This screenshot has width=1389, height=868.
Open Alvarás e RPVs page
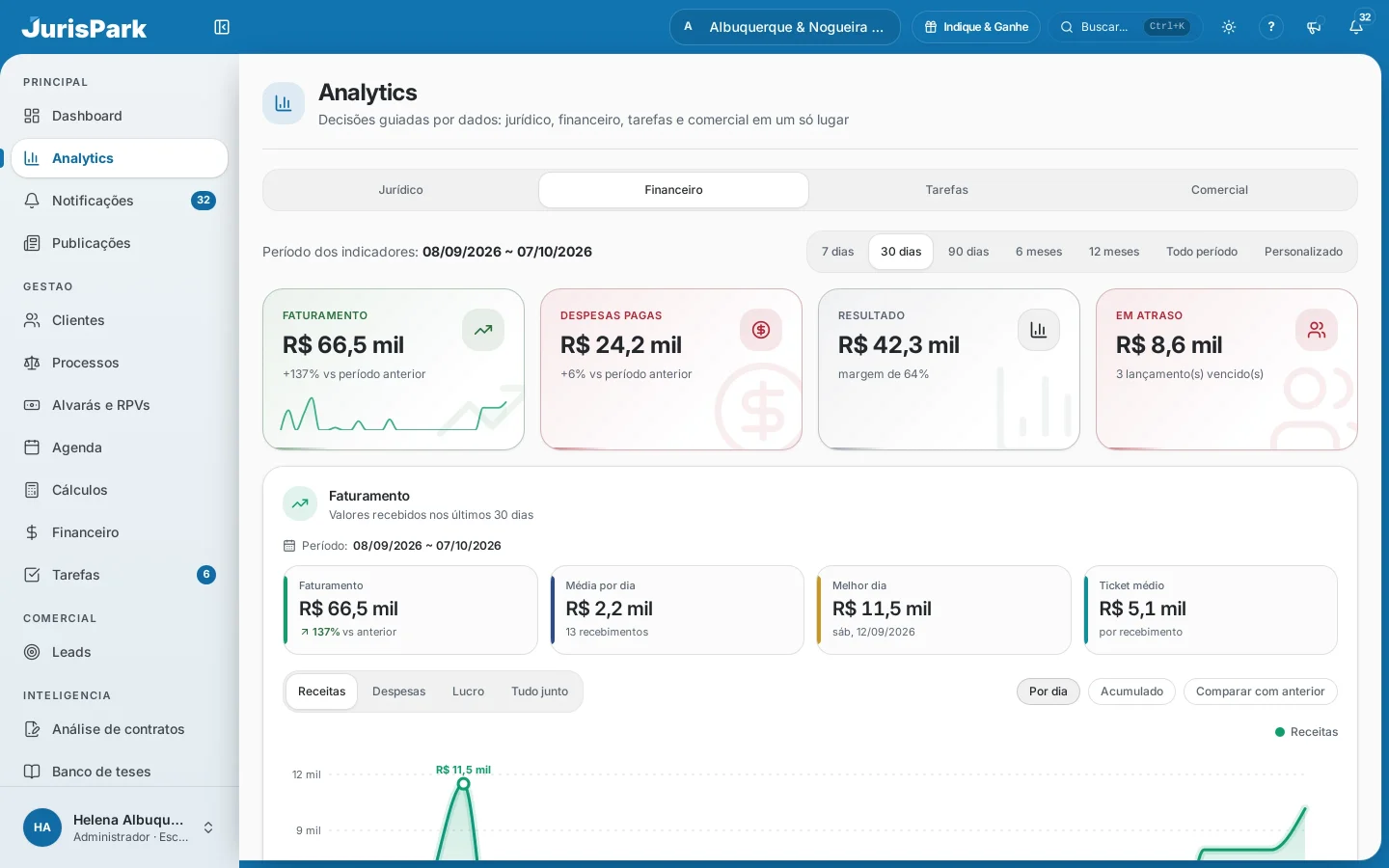[120, 405]
